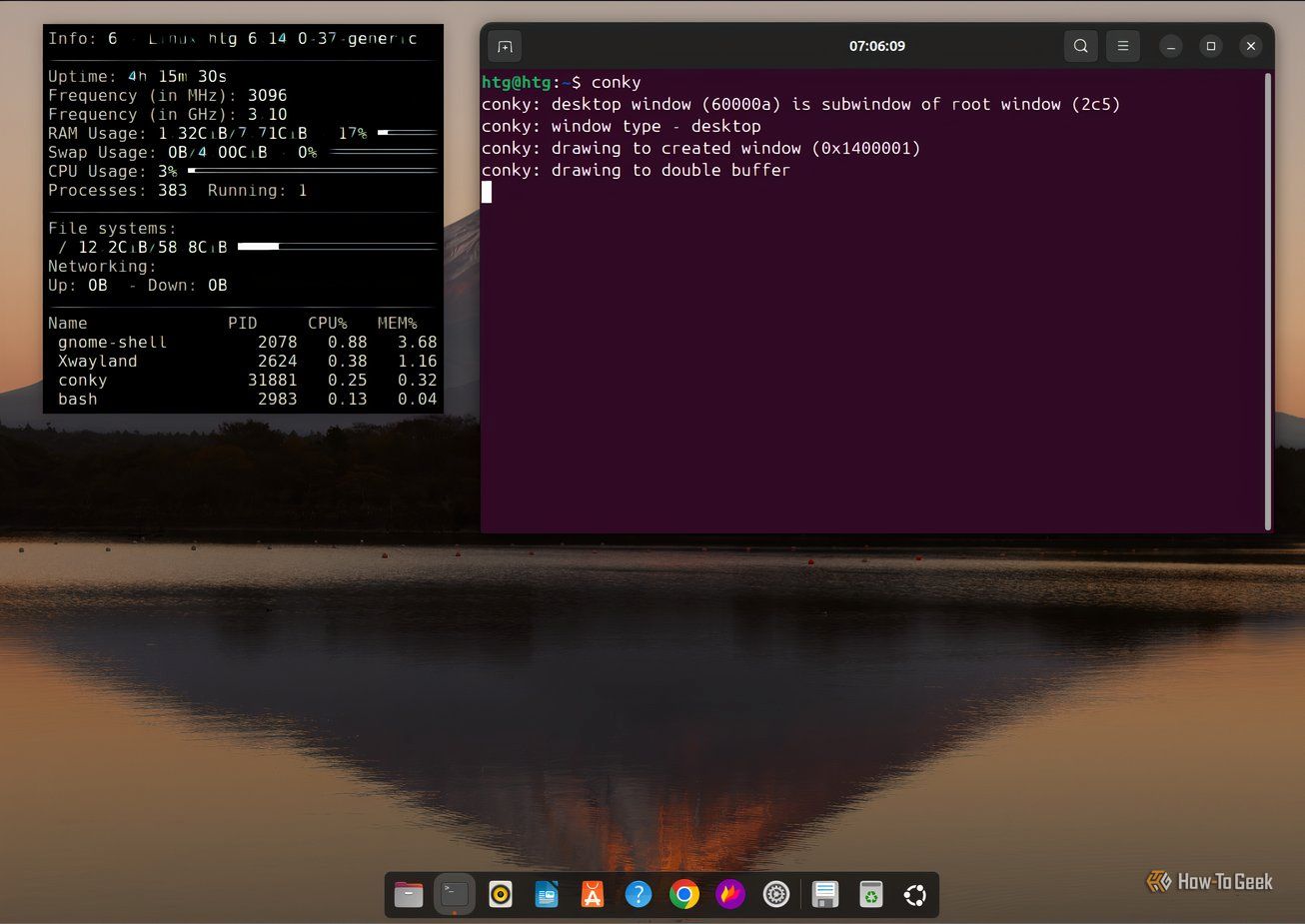Launch LibreOffice Writer from the dock
Viewport: 1305px width, 924px height.
(x=547, y=894)
